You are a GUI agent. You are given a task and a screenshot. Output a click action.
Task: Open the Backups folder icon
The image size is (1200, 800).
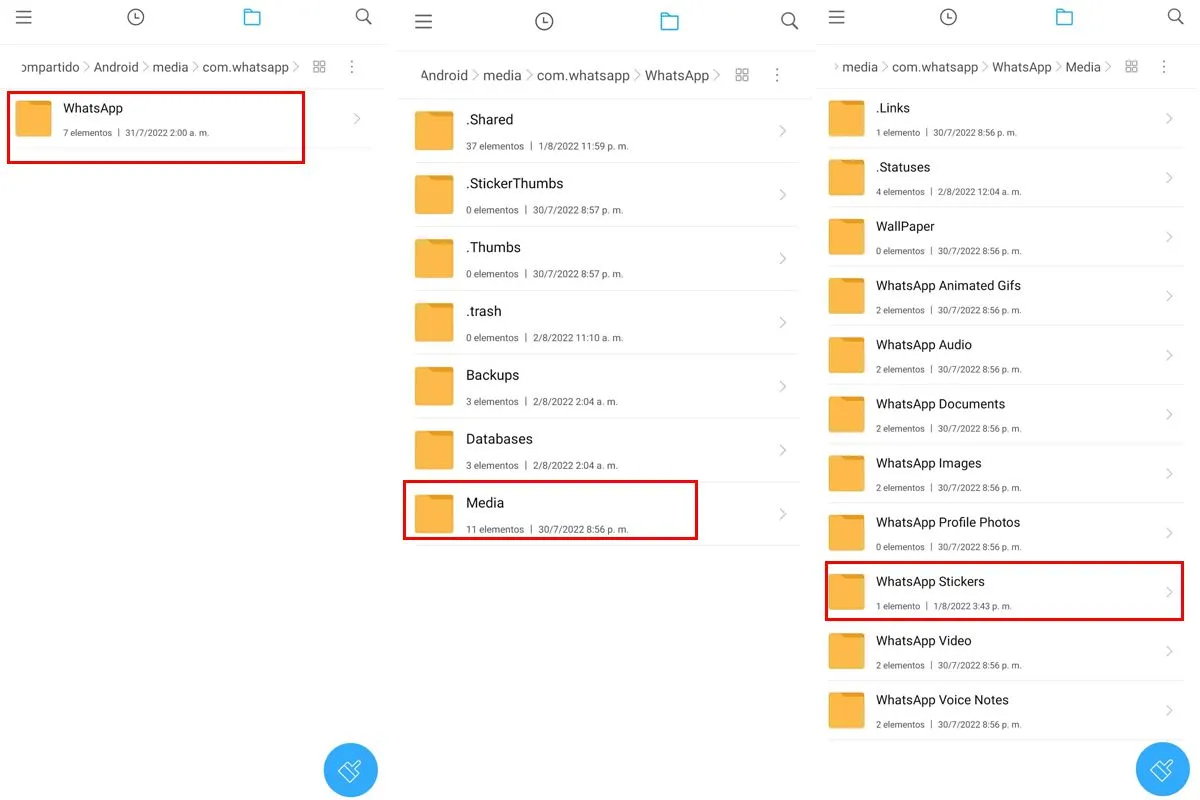[x=434, y=387]
